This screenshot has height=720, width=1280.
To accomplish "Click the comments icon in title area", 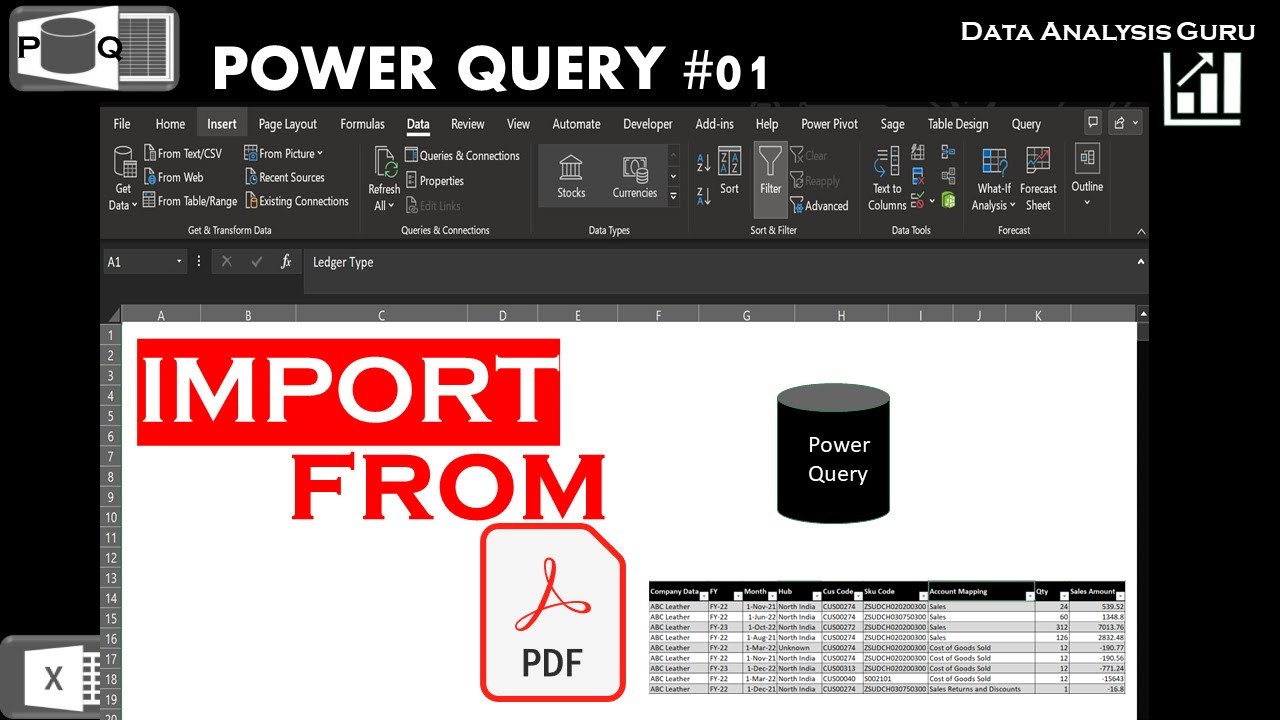I will tap(1093, 122).
